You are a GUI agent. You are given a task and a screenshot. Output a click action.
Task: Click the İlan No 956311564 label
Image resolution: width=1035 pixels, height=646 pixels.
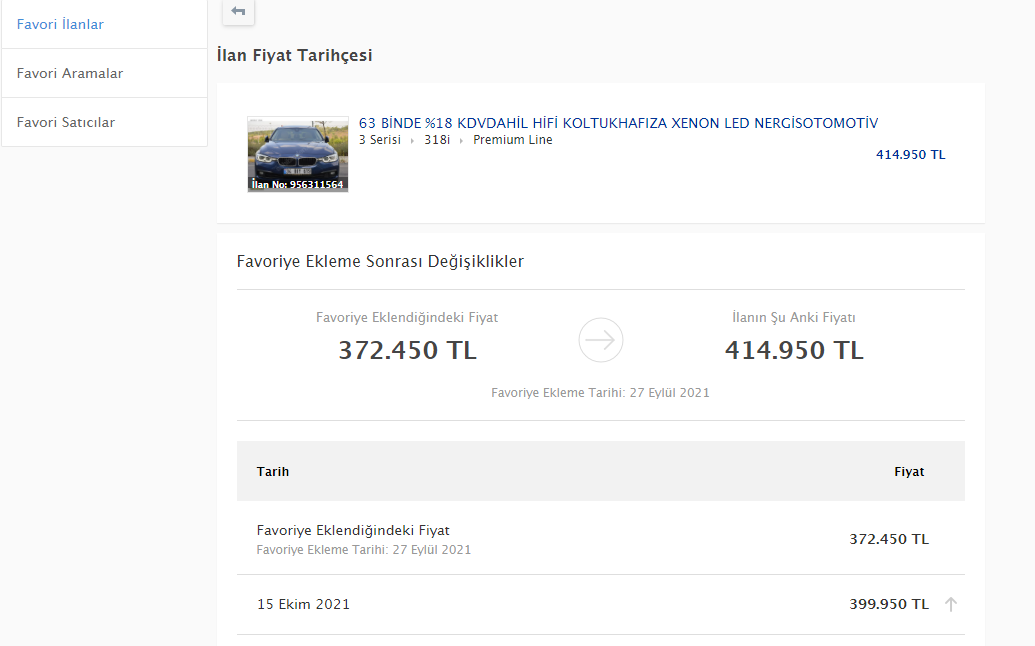(297, 184)
